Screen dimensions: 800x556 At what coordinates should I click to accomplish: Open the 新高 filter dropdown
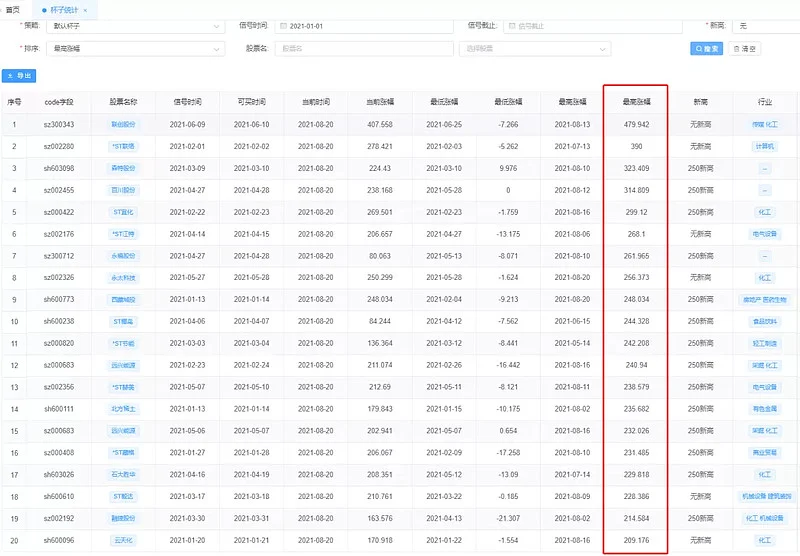pos(766,26)
